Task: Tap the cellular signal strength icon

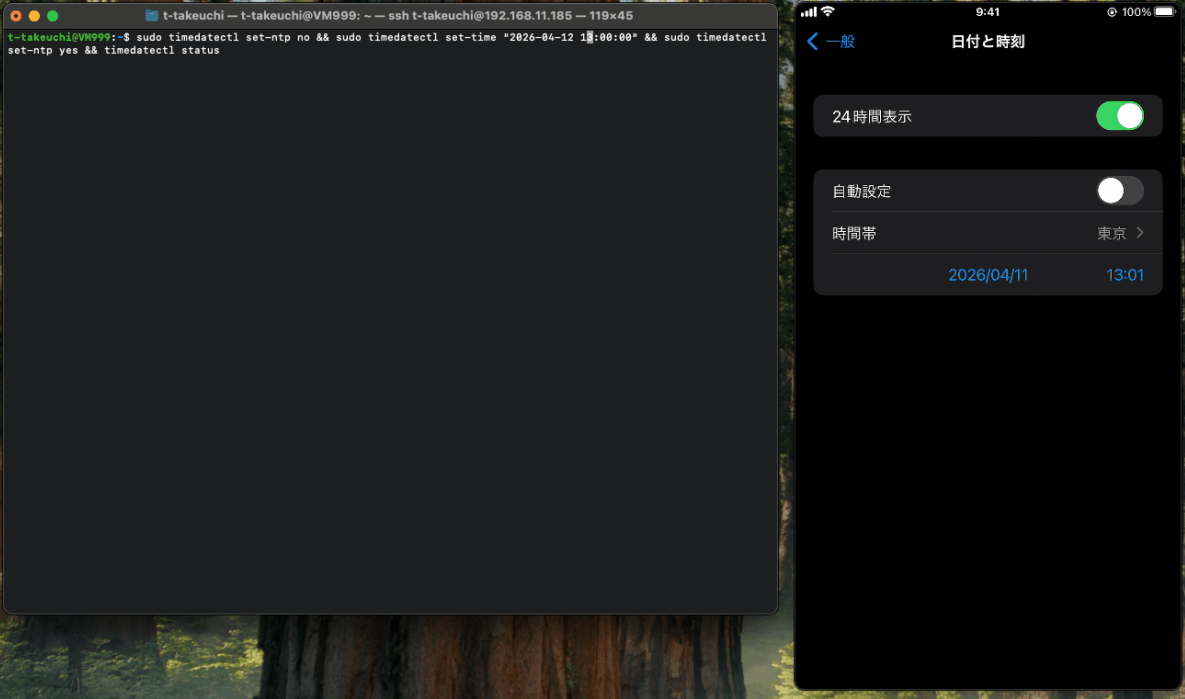Action: pos(809,12)
